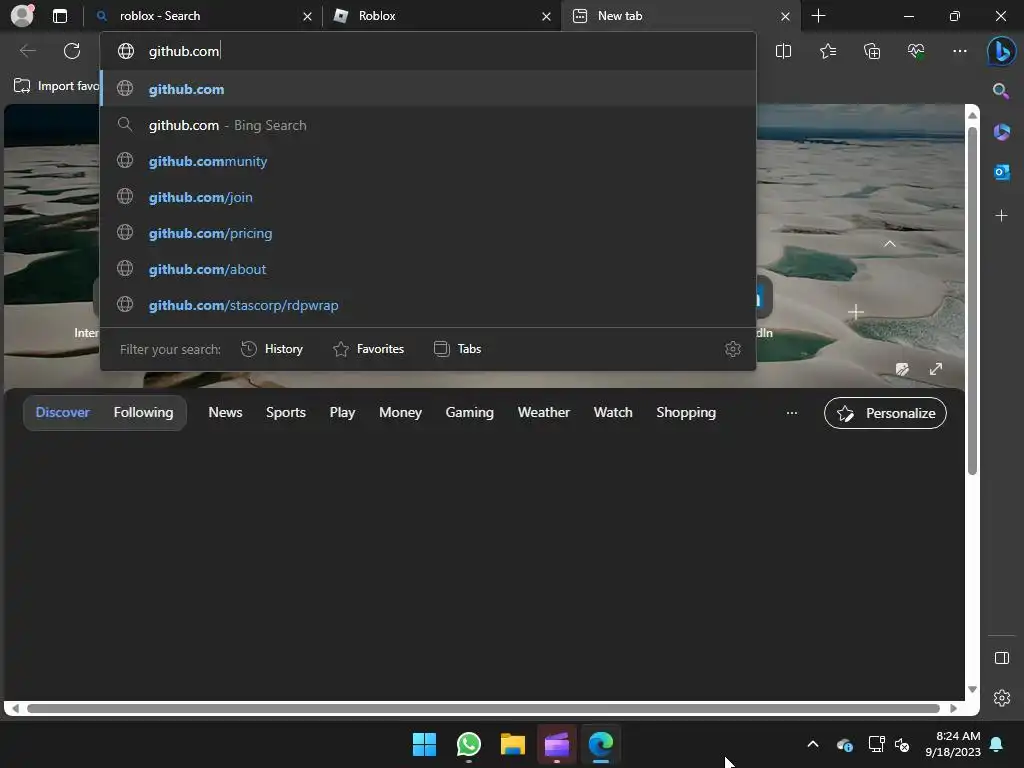
Task: Close the New tab tab
Action: click(x=785, y=16)
